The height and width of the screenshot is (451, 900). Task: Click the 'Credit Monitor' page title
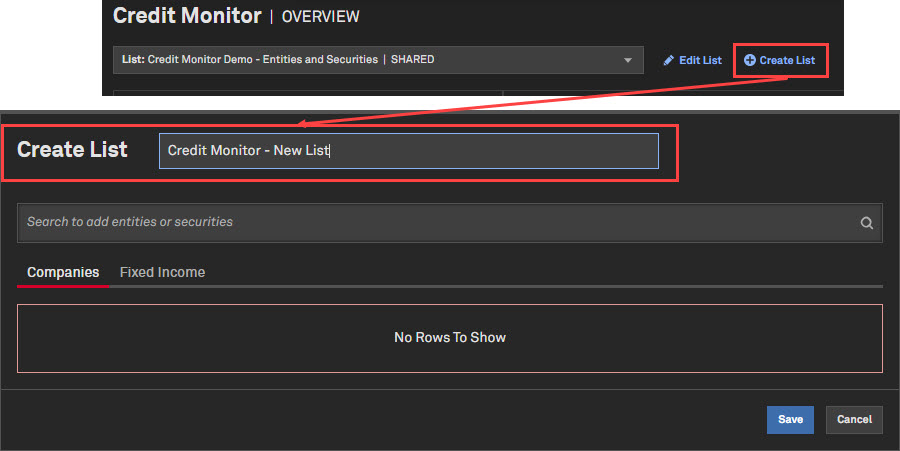pyautogui.click(x=187, y=15)
